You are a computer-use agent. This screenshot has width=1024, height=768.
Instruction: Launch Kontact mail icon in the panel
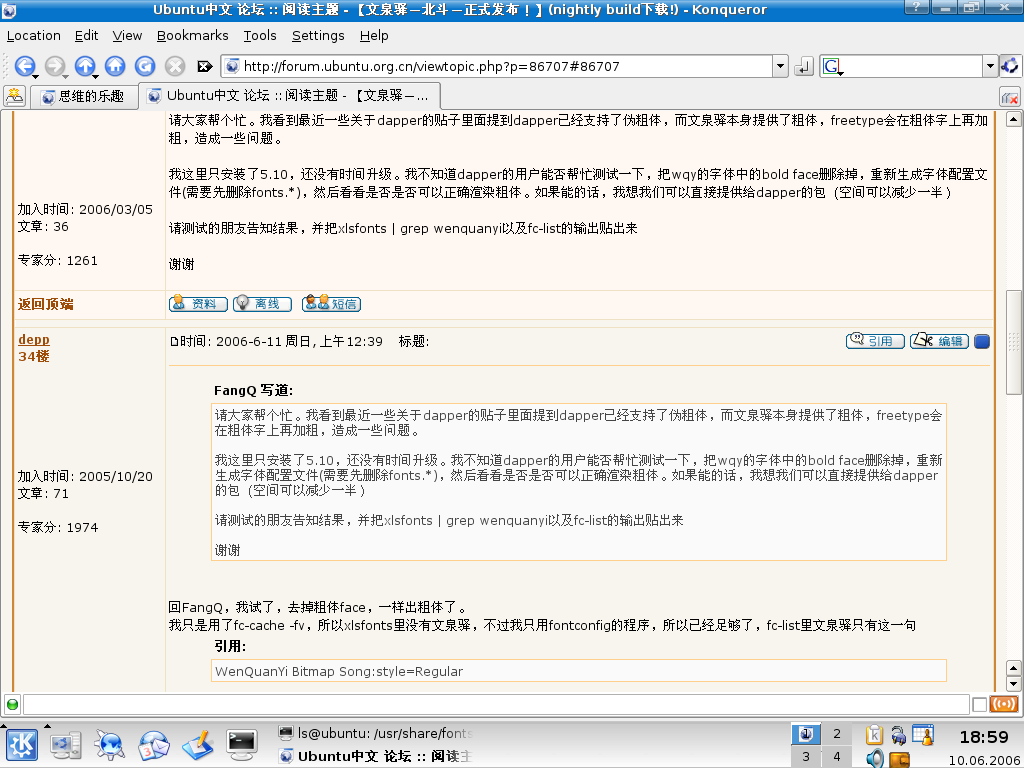tap(153, 745)
